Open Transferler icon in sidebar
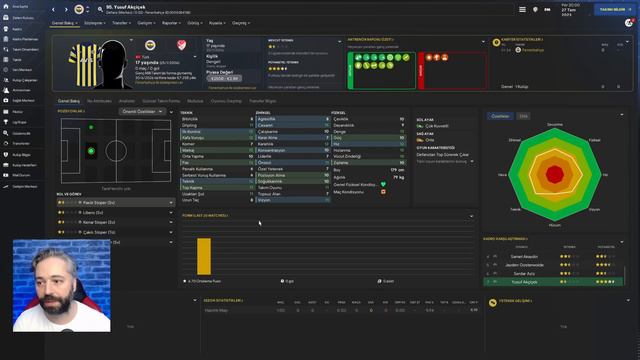 pos(6,143)
